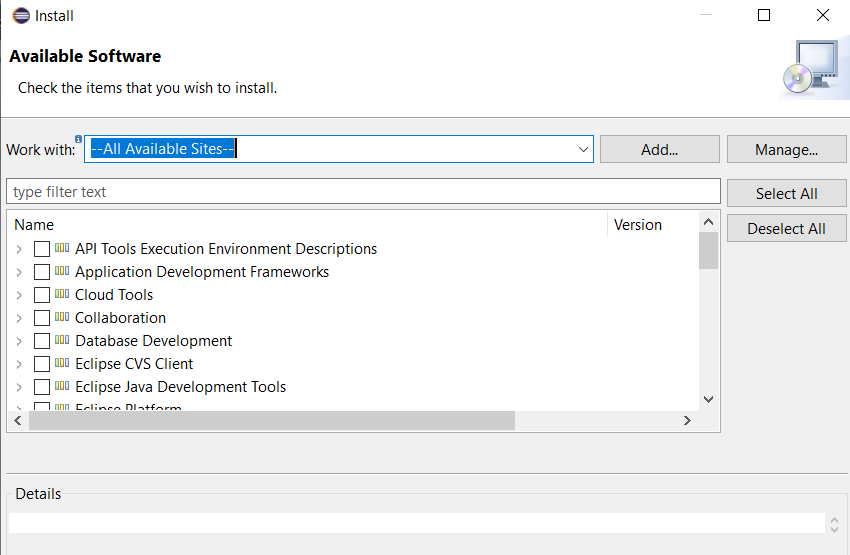Select the Database Development row text
Image resolution: width=850 pixels, height=555 pixels.
coord(153,341)
